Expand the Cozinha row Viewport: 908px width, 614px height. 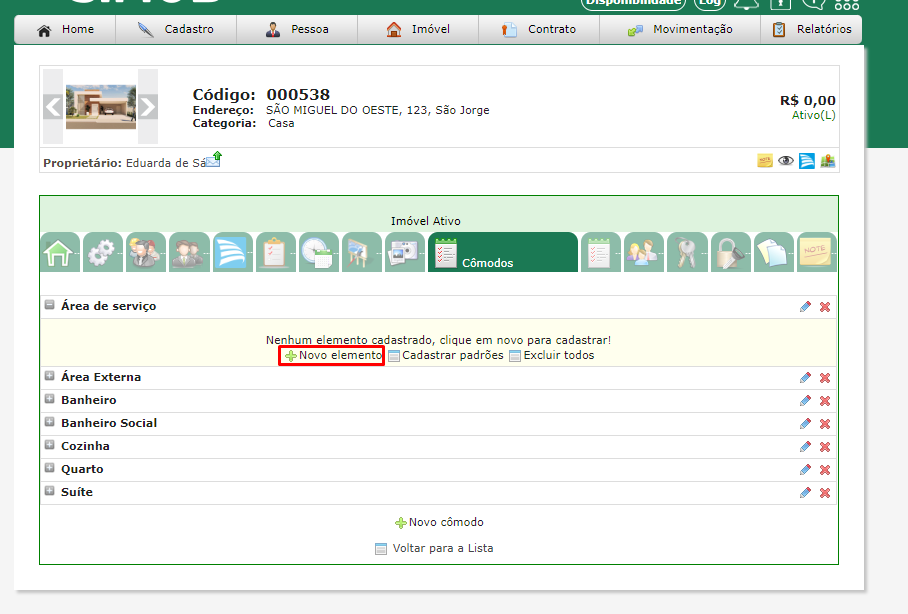point(50,445)
